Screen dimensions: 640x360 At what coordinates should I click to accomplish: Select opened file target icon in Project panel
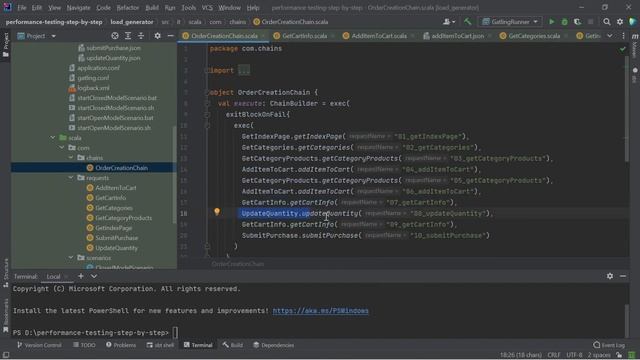point(115,36)
